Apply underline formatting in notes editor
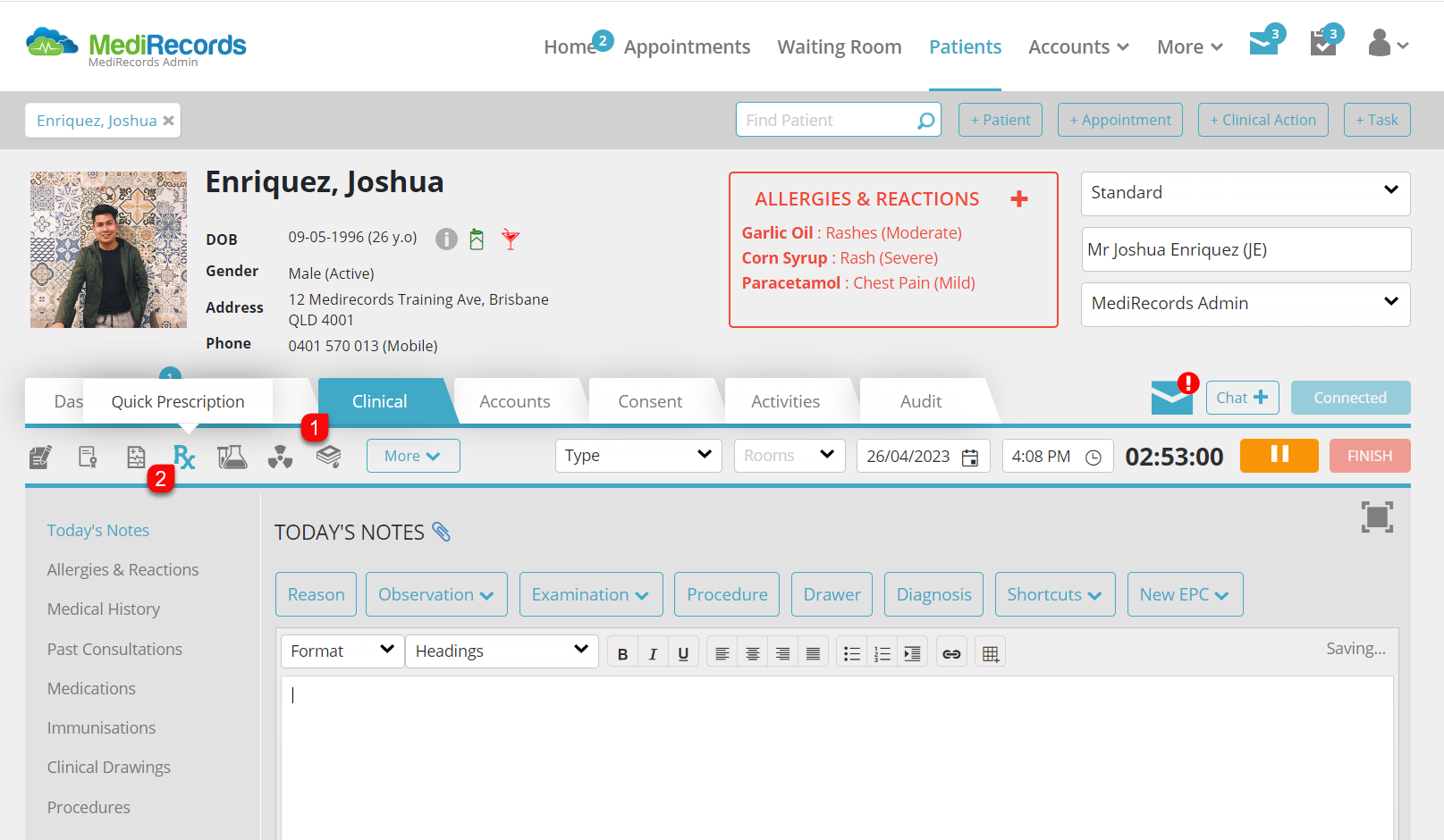 (683, 654)
